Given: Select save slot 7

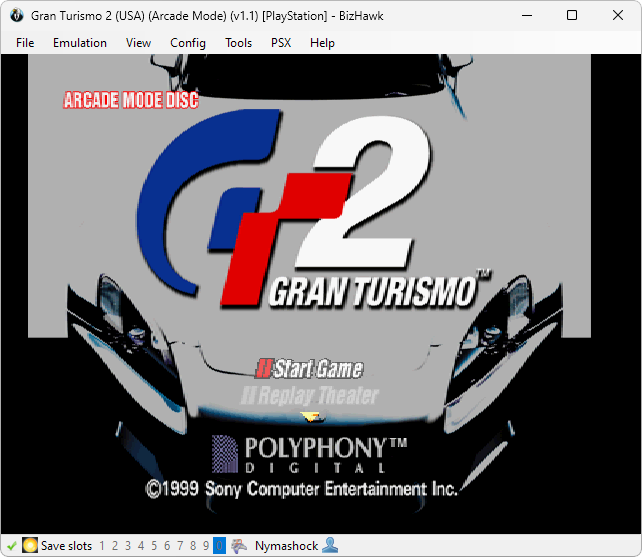Looking at the screenshot, I should tap(180, 546).
